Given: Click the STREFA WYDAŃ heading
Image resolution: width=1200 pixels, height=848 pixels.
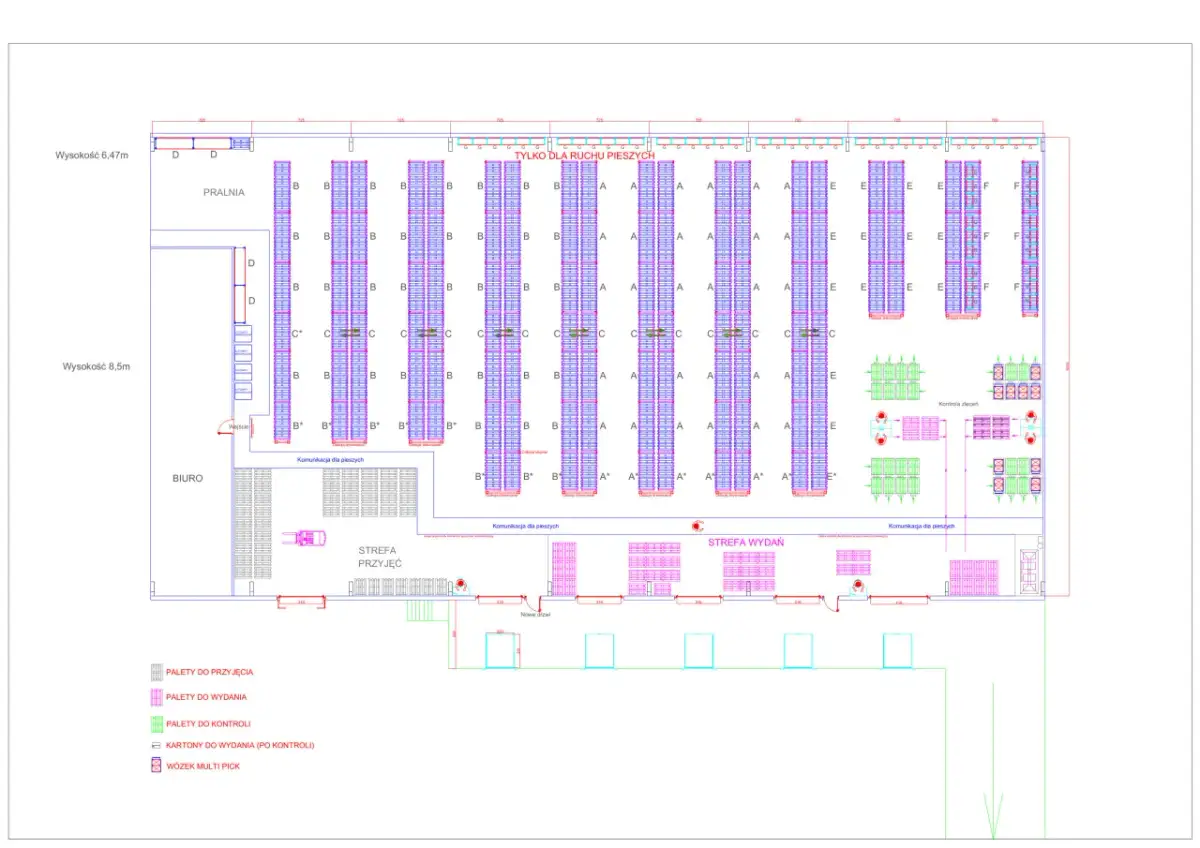Looking at the screenshot, I should [743, 543].
